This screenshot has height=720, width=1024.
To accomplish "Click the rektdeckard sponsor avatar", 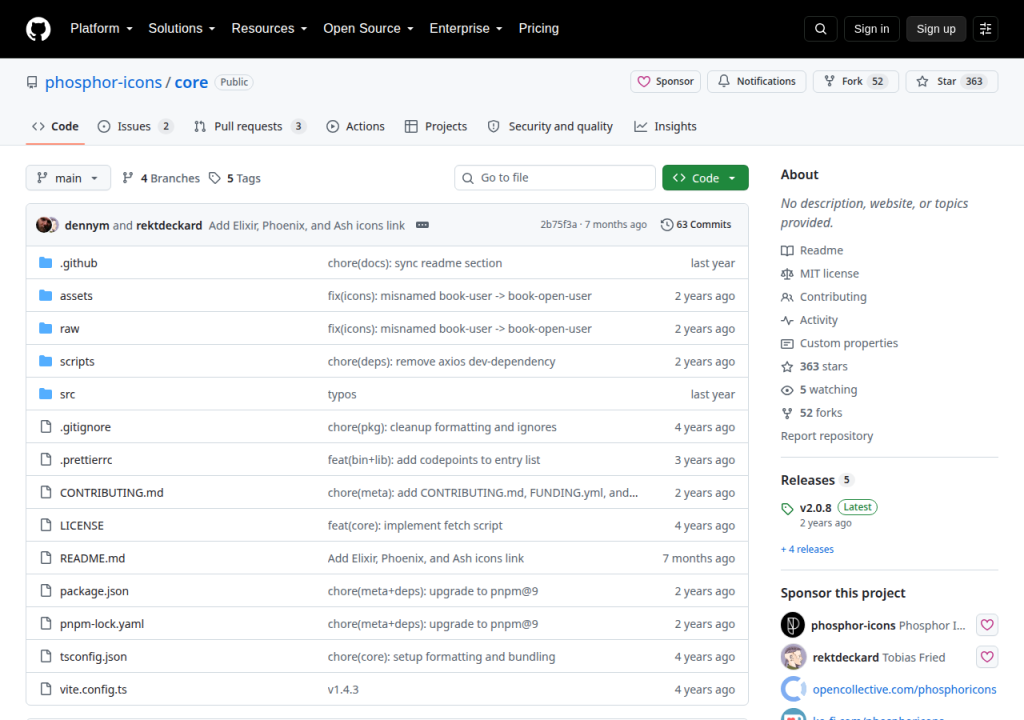I will [793, 657].
